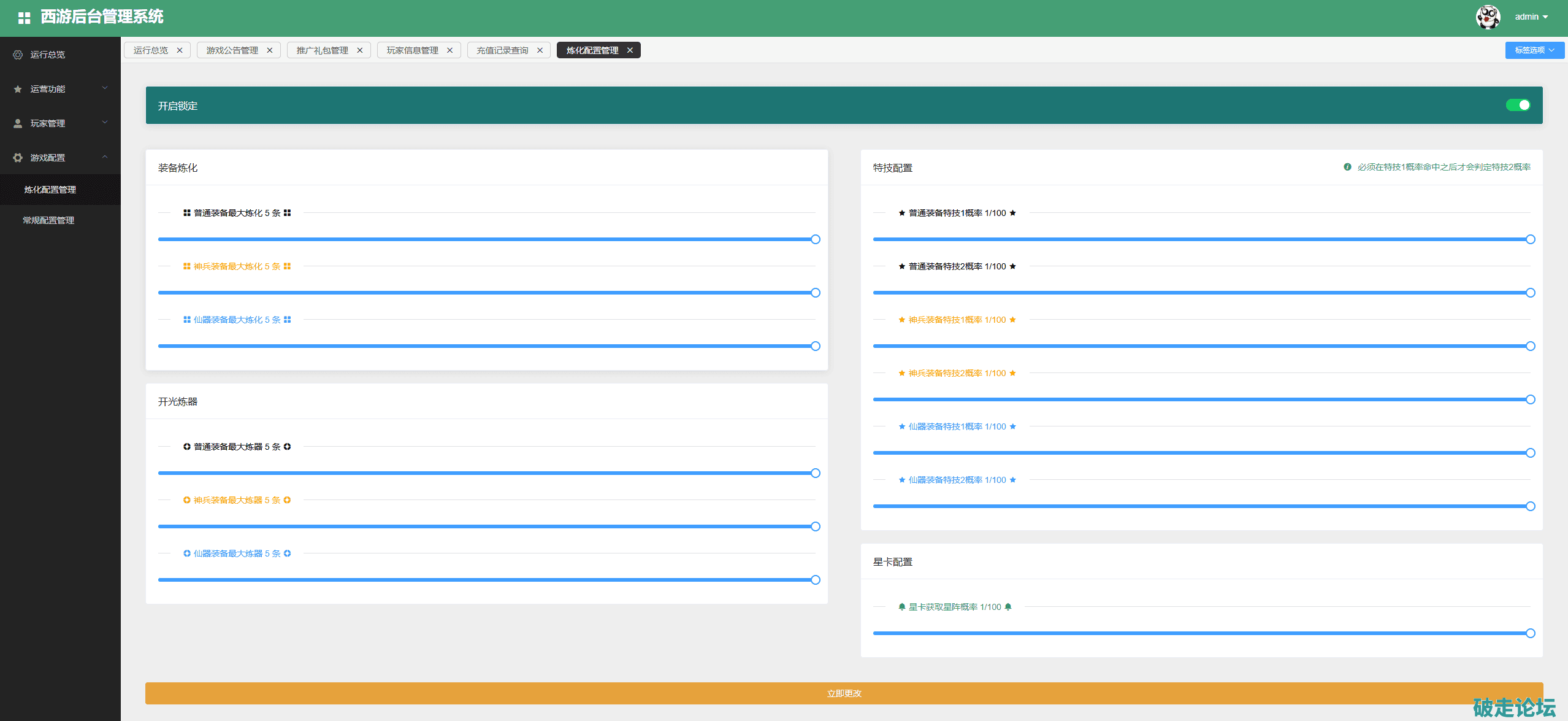Click the cog icon beside 游戏配置
The width and height of the screenshot is (1568, 721).
click(x=18, y=158)
